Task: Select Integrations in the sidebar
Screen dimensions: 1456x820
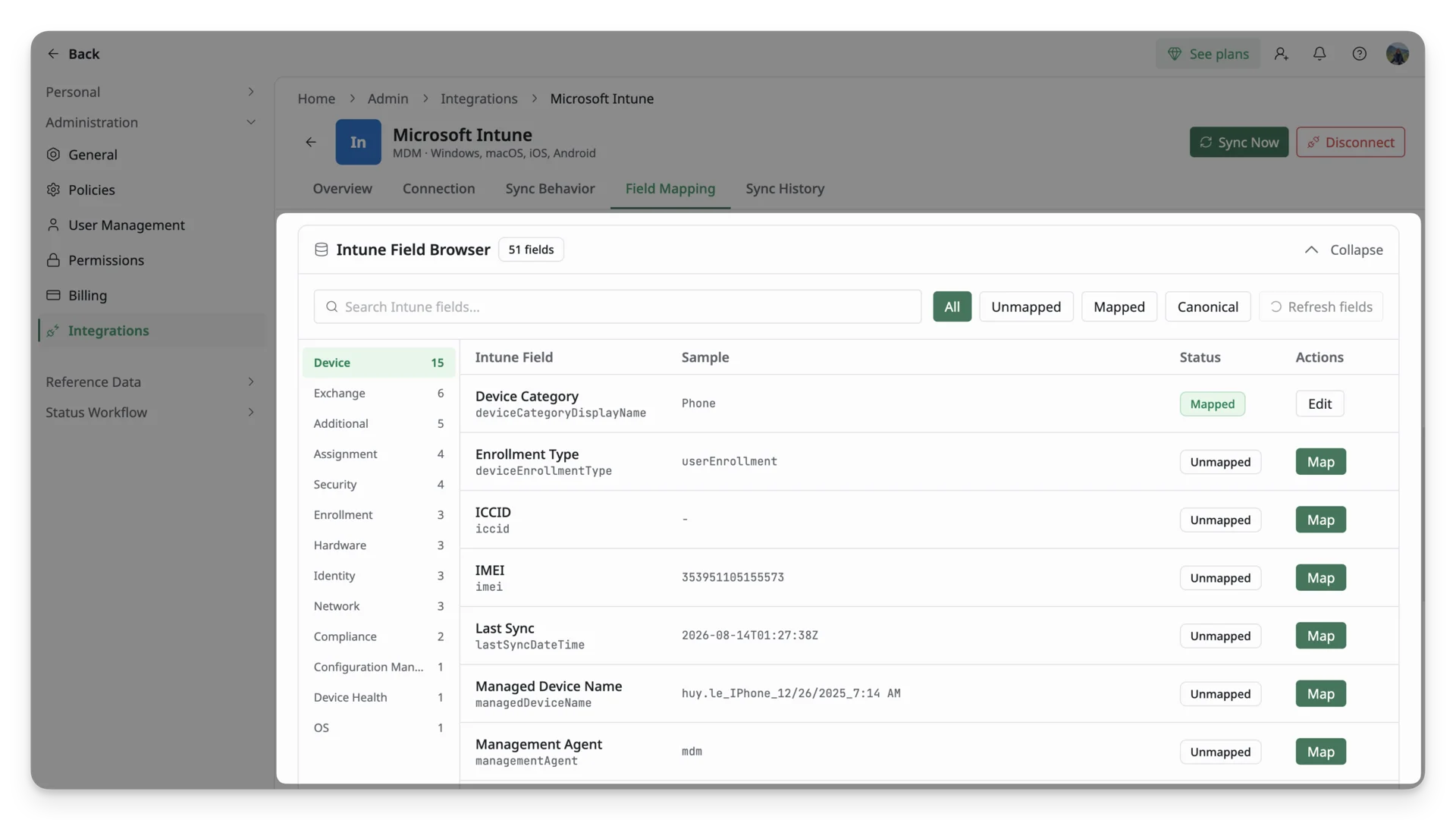Action: (x=152, y=331)
